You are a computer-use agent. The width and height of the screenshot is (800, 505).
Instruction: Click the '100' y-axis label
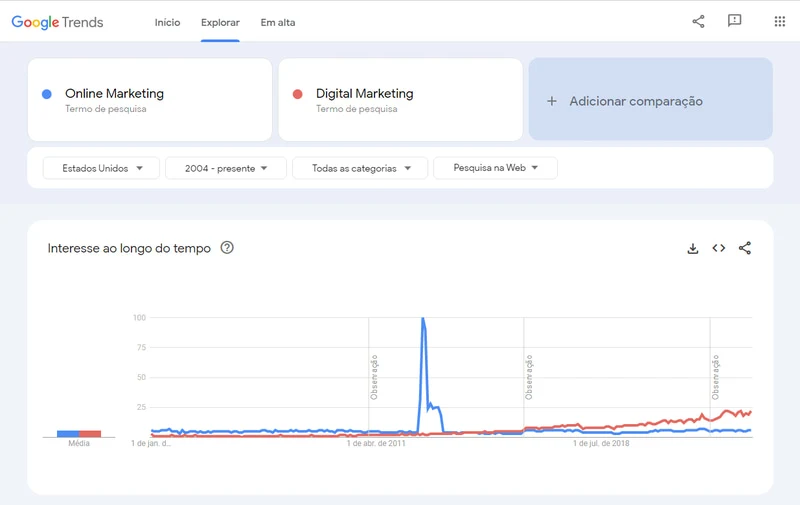click(x=139, y=317)
